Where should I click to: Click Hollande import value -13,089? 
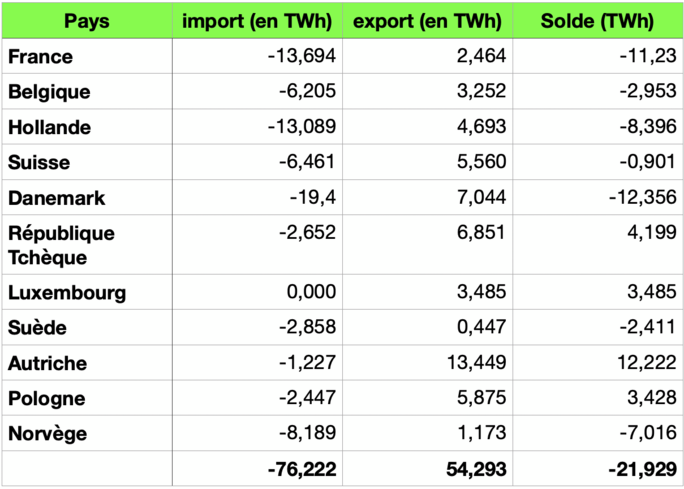[301, 128]
